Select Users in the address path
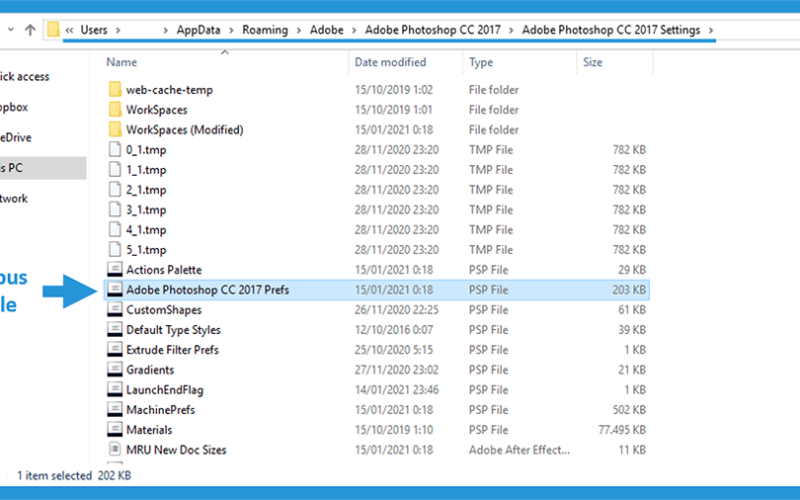 (94, 30)
